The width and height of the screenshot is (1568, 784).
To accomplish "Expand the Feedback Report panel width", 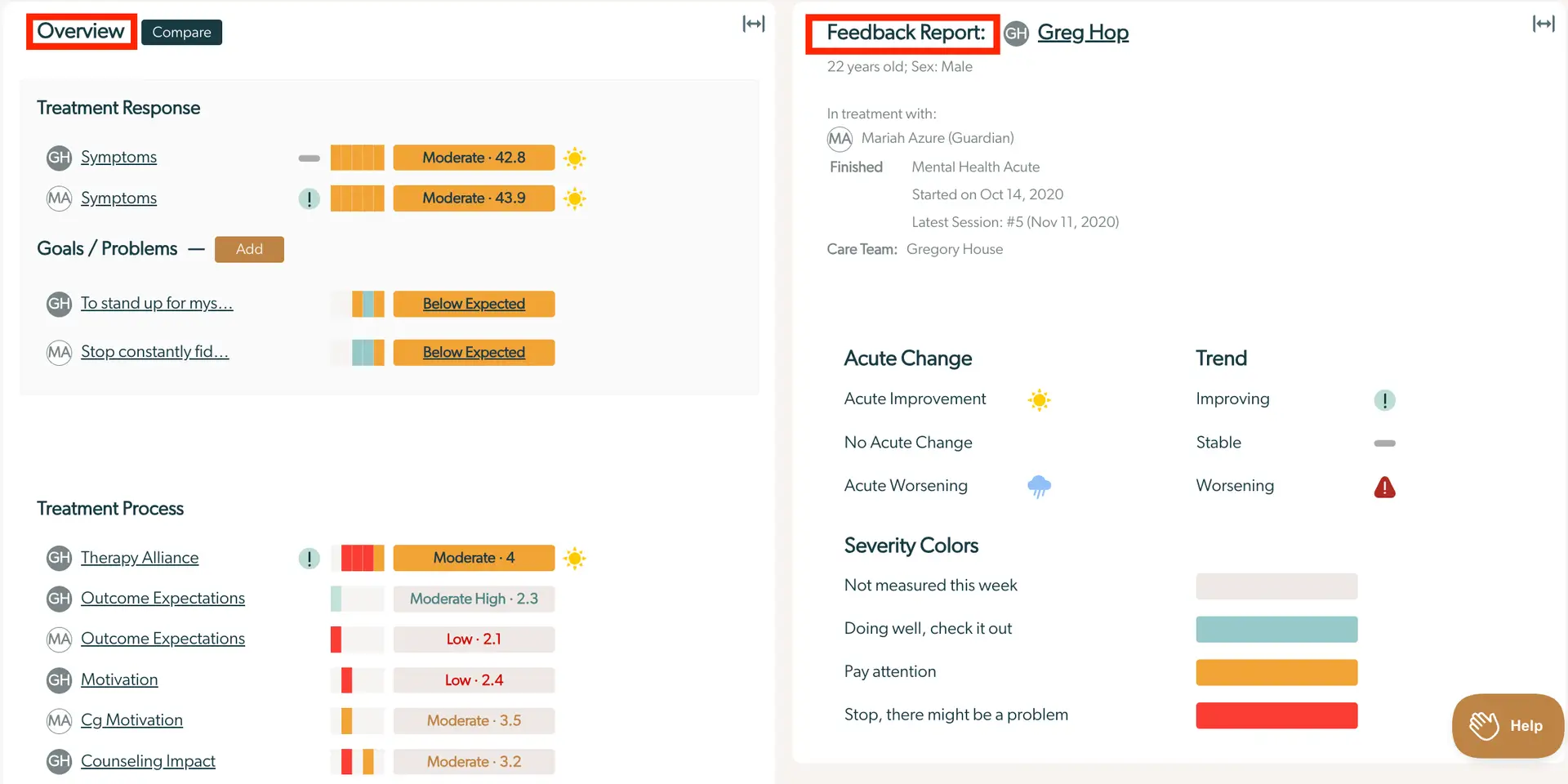I will (1544, 24).
